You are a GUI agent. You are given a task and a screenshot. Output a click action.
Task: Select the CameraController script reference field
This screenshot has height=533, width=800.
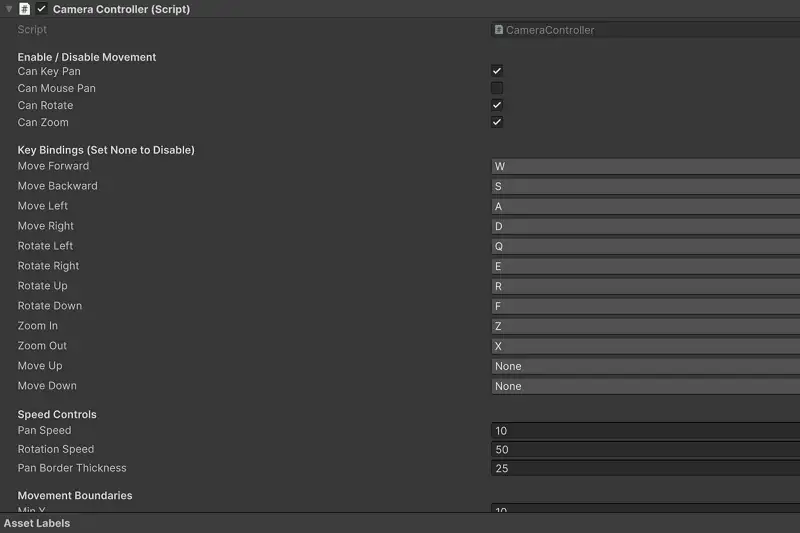pyautogui.click(x=645, y=30)
